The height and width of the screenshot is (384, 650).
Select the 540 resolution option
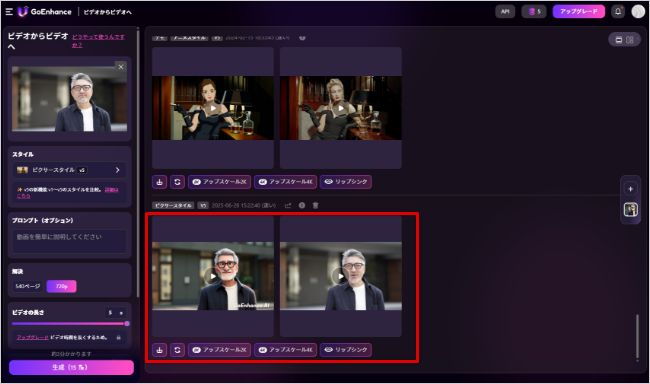click(x=28, y=286)
